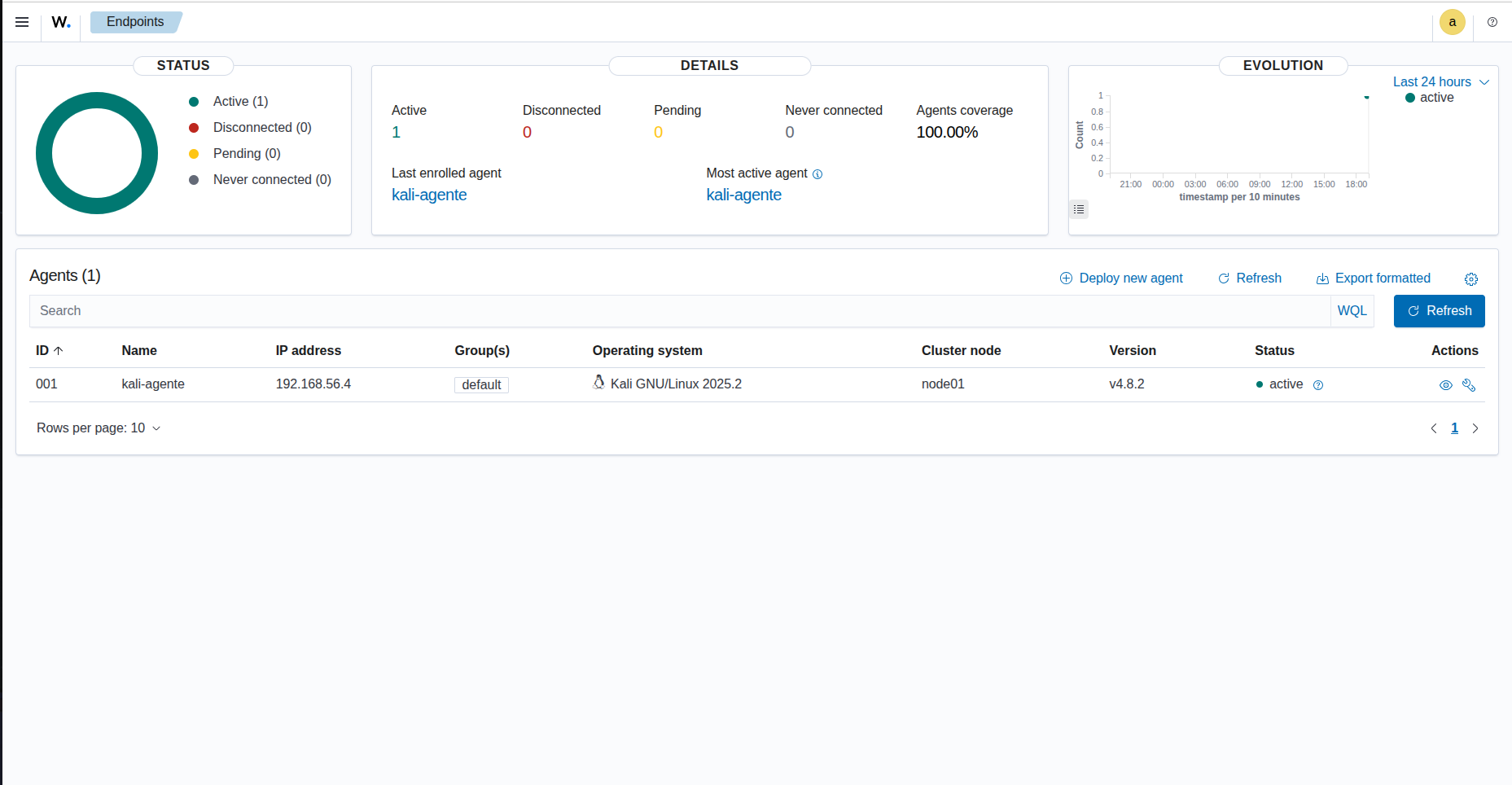Viewport: 1512px width, 785px height.
Task: Click the Pending count 0 in Details
Action: click(x=659, y=133)
